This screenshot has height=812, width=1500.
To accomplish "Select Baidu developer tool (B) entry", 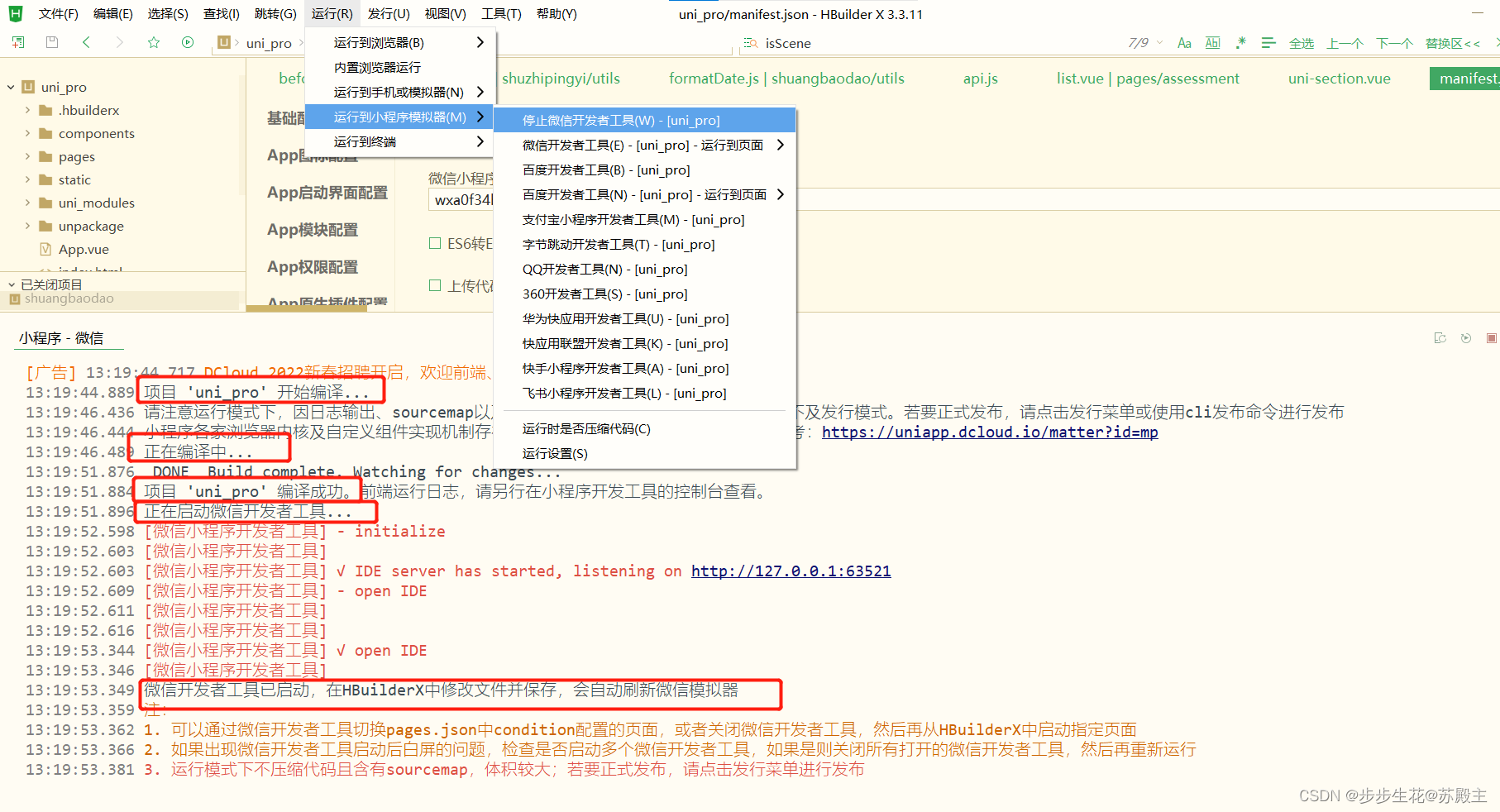I will click(x=645, y=170).
